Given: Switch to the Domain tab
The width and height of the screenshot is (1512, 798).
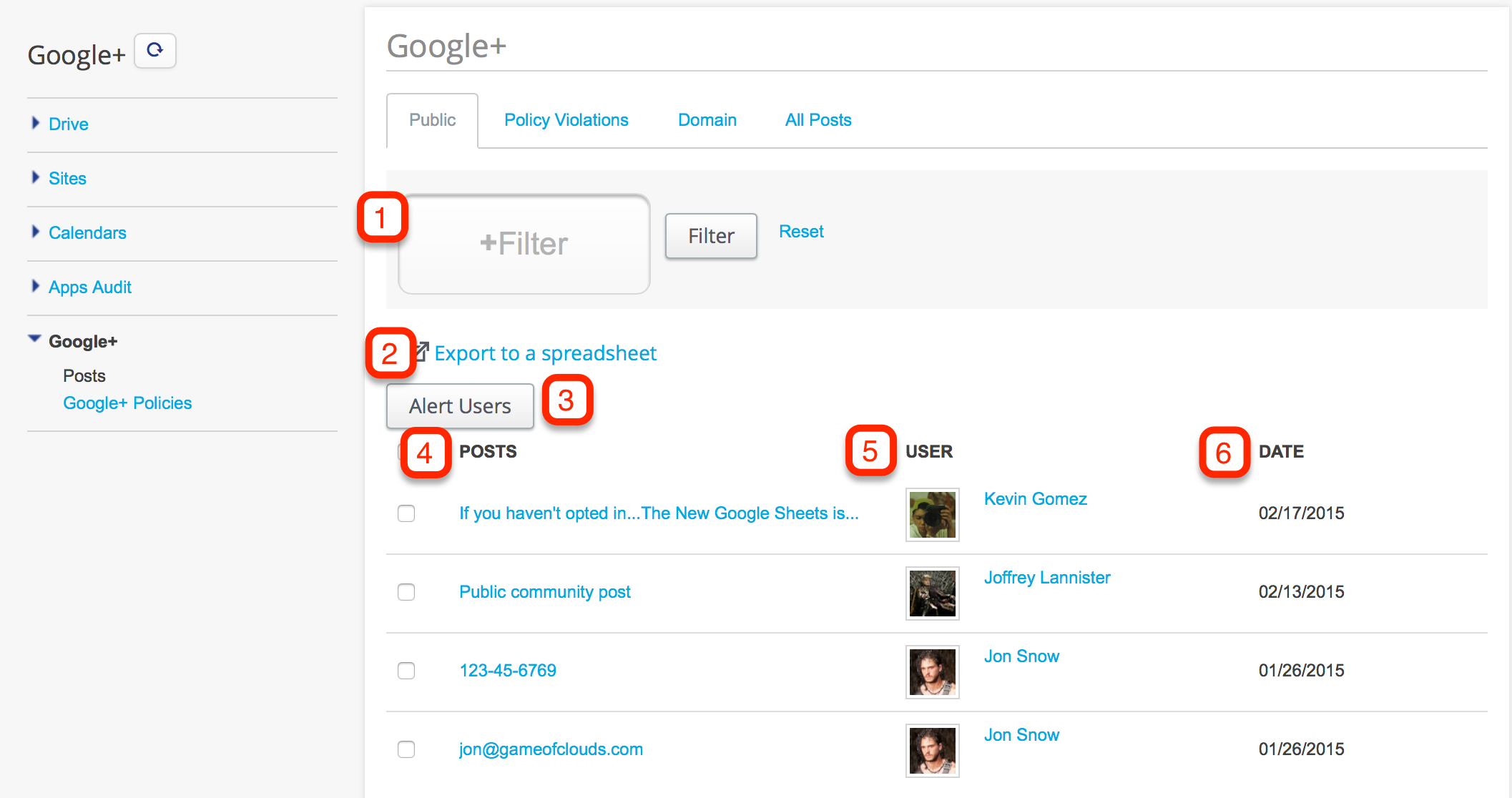Looking at the screenshot, I should coord(707,120).
